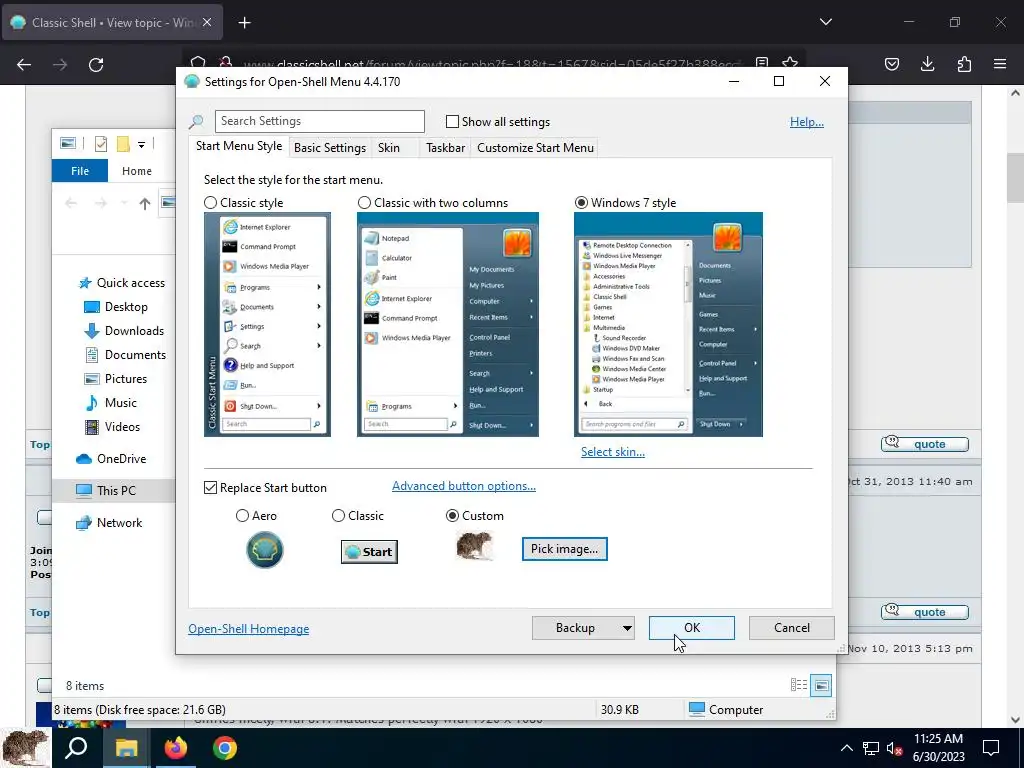Click the OK button
Screen dimensions: 1024x768
692,628
